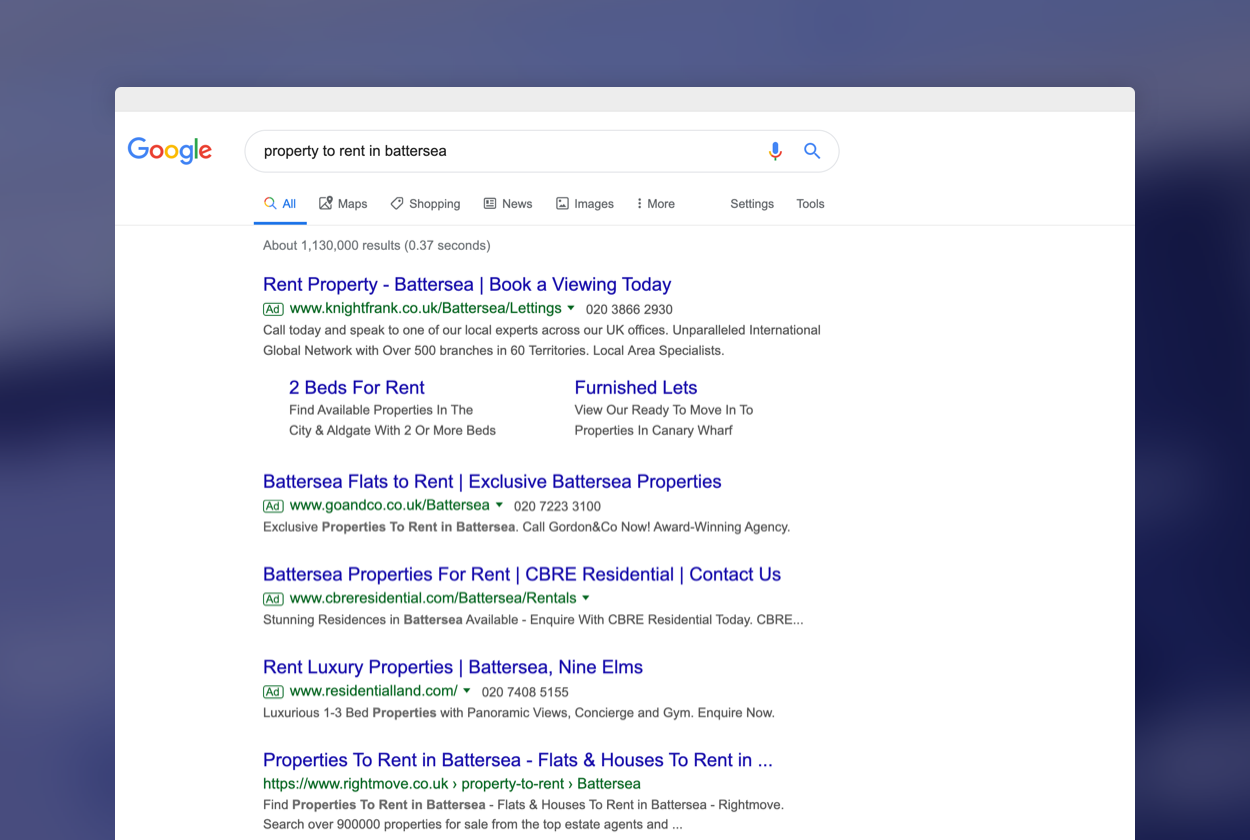
Task: Click the Google logo
Action: 170,151
